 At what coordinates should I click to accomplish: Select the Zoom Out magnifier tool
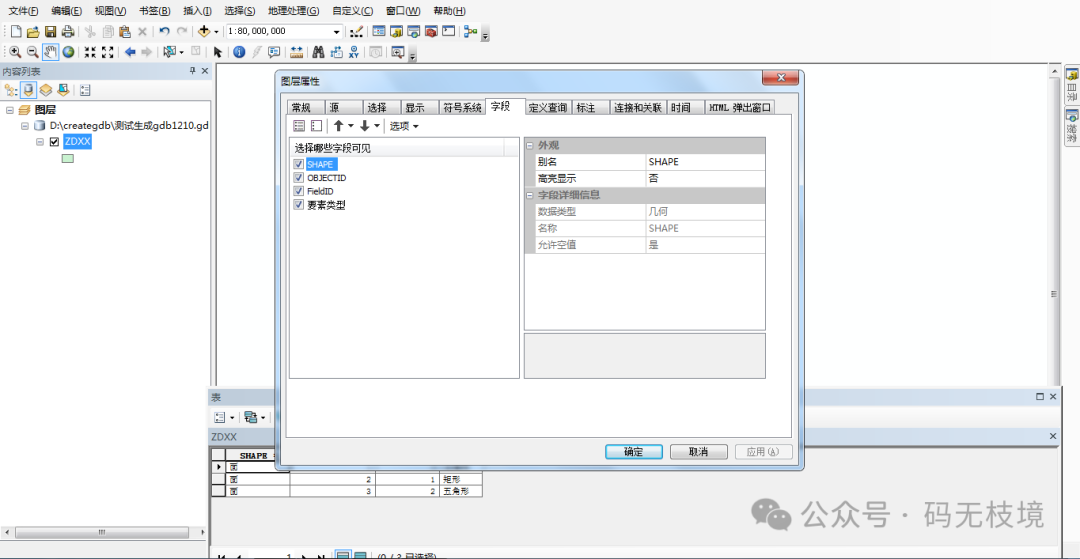click(32, 52)
